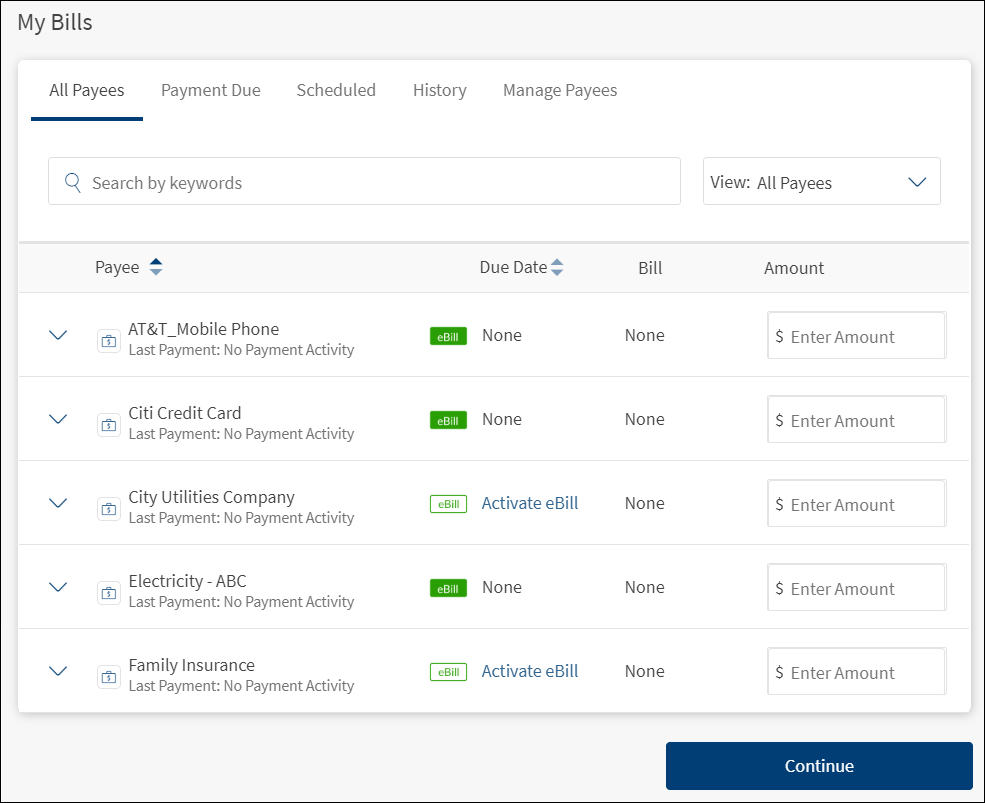The height and width of the screenshot is (803, 985).
Task: Click the amount field for Electricity - ABC
Action: 857,588
